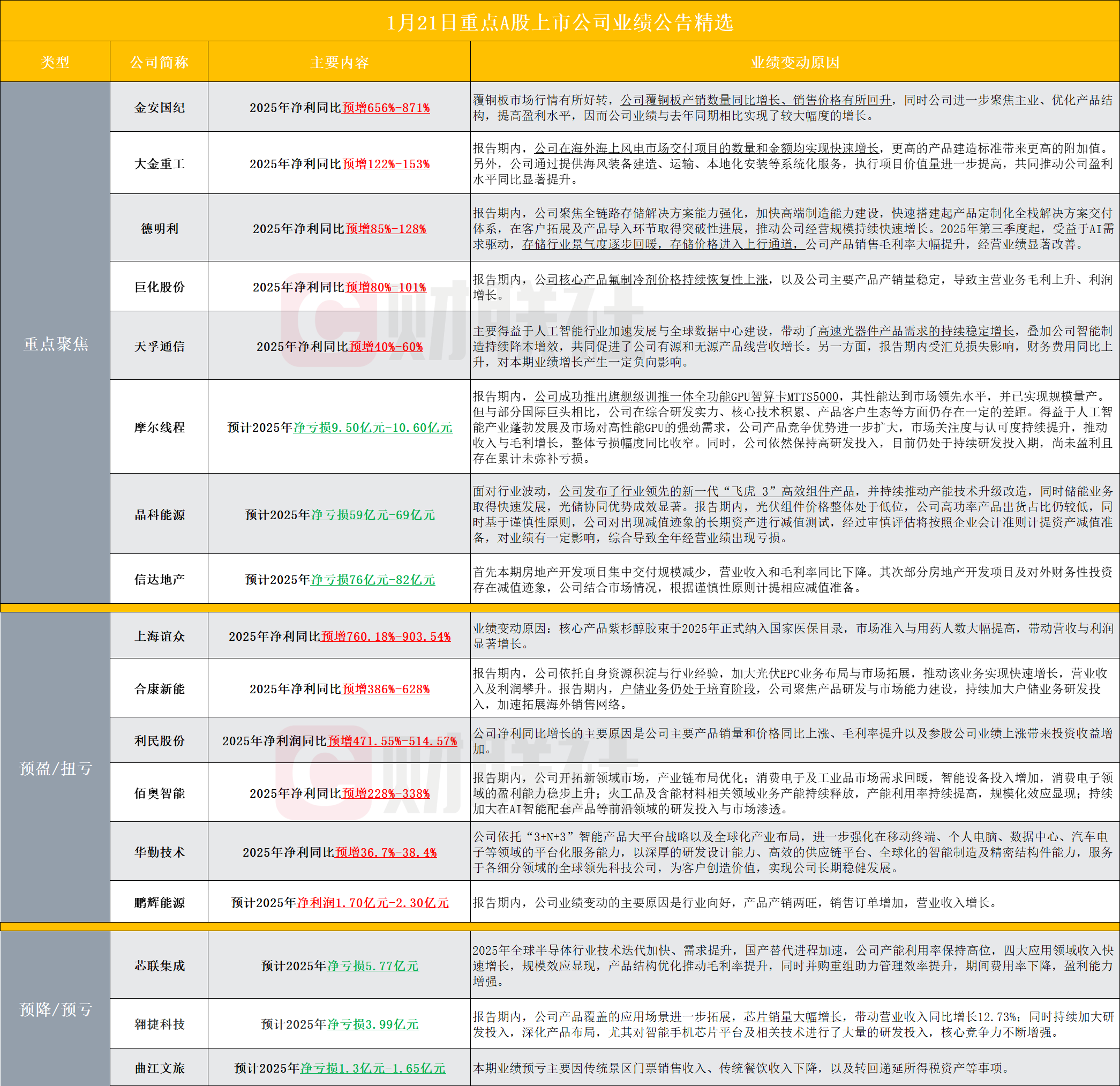The width and height of the screenshot is (1120, 1086).
Task: Click underlined text 预增760.18%-903.54%
Action: coord(386,636)
